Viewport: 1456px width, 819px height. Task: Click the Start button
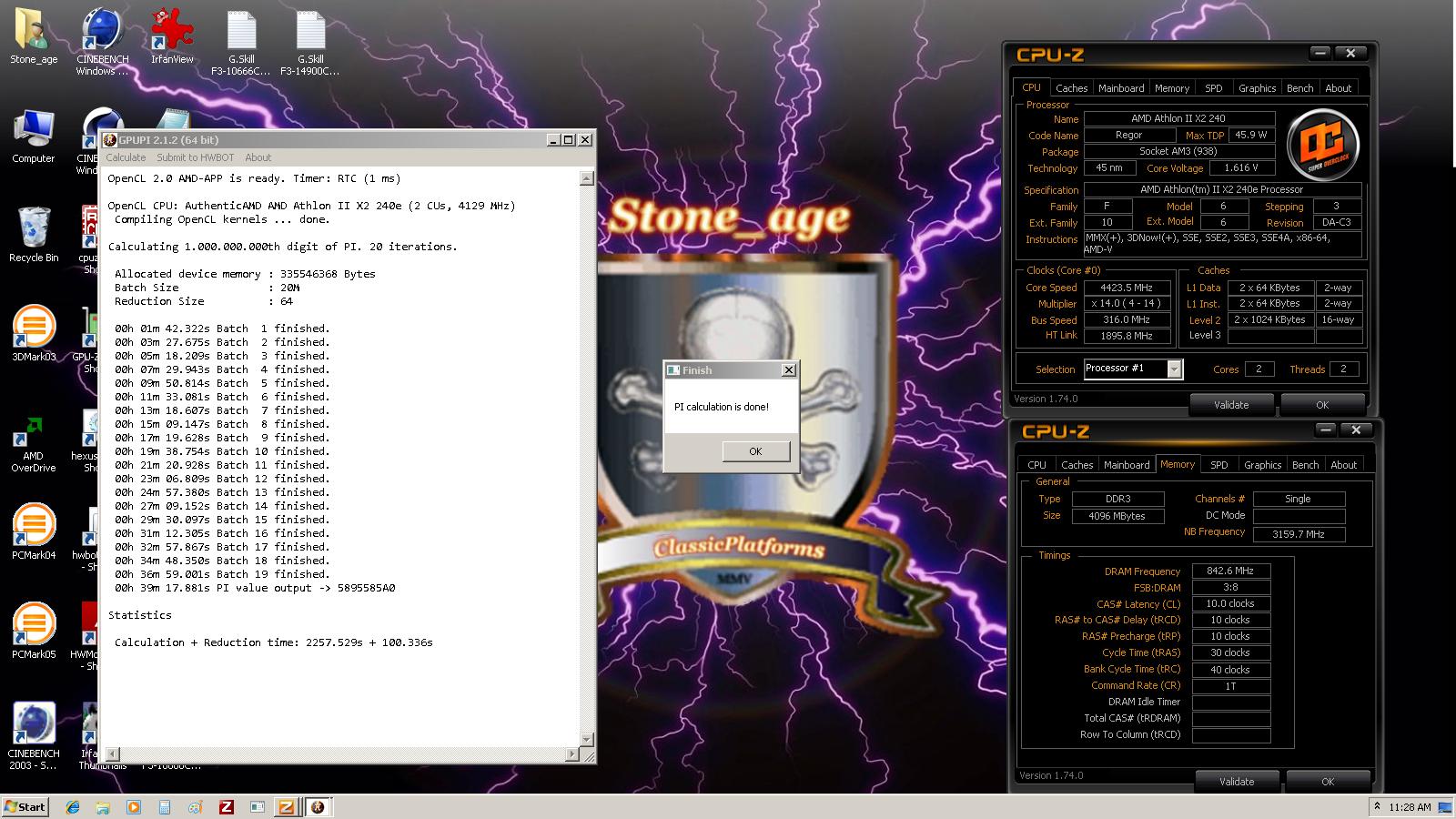click(x=25, y=807)
